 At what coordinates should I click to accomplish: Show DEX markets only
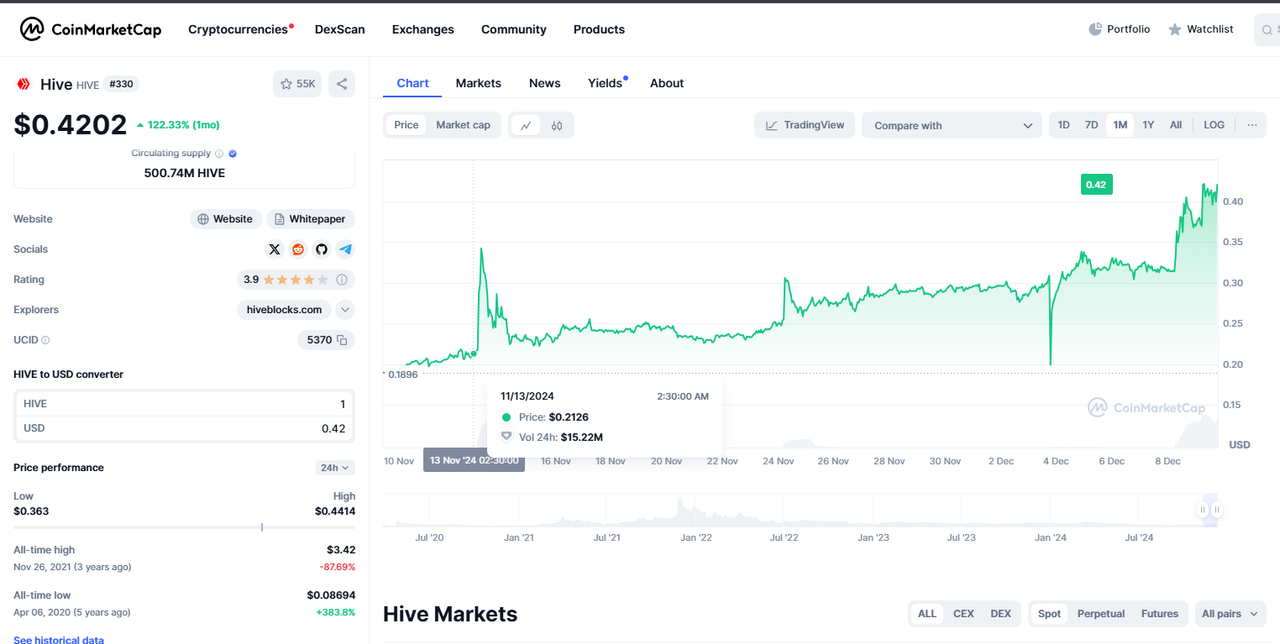[x=1000, y=614]
